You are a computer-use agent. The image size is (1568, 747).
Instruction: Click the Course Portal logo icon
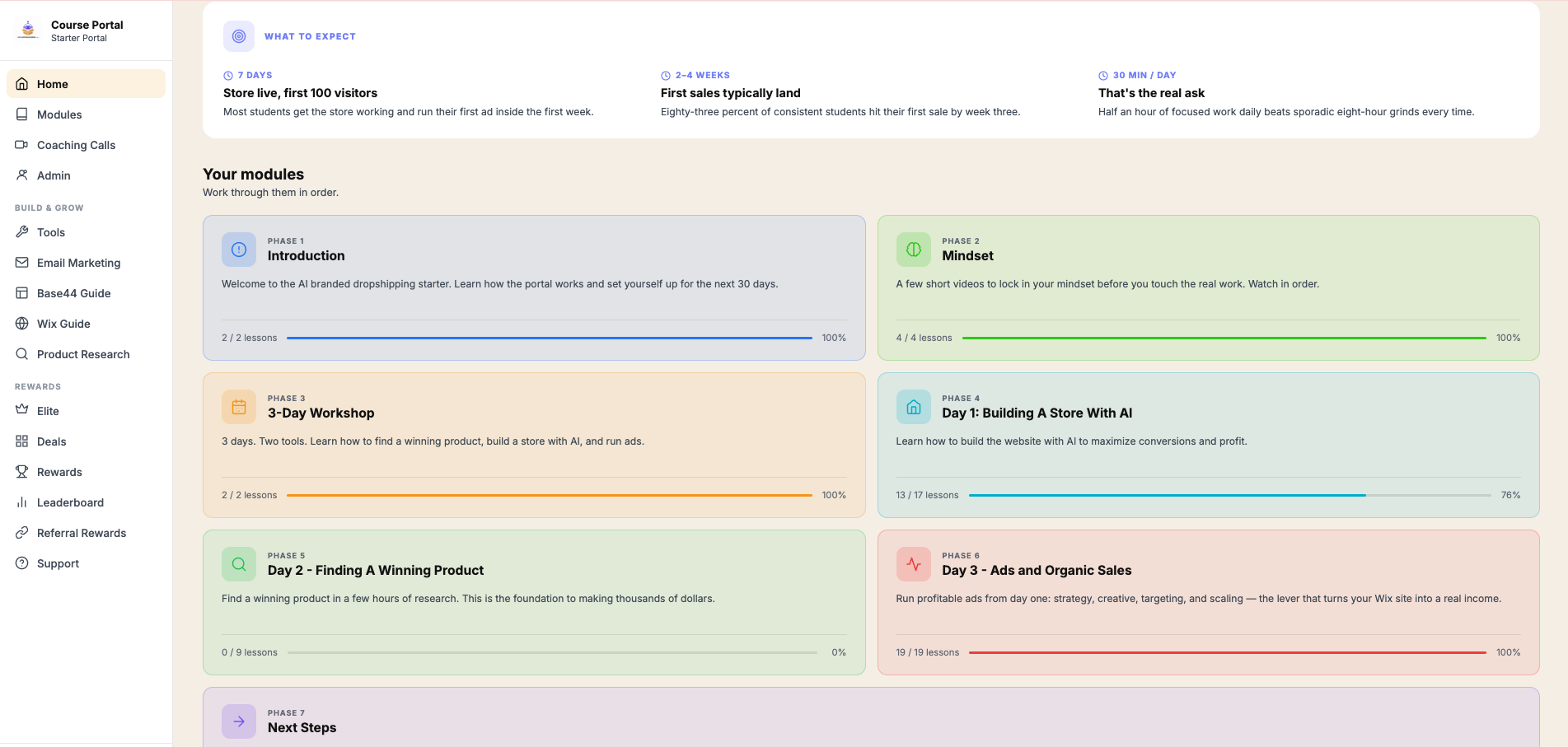pyautogui.click(x=28, y=30)
